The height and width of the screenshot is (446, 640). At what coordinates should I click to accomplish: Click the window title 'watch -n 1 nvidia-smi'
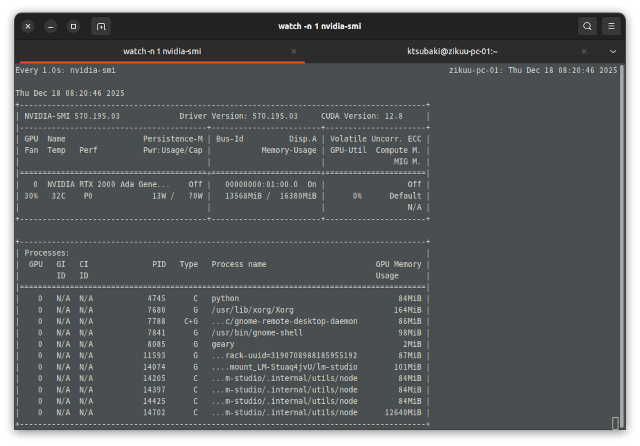tap(319, 26)
